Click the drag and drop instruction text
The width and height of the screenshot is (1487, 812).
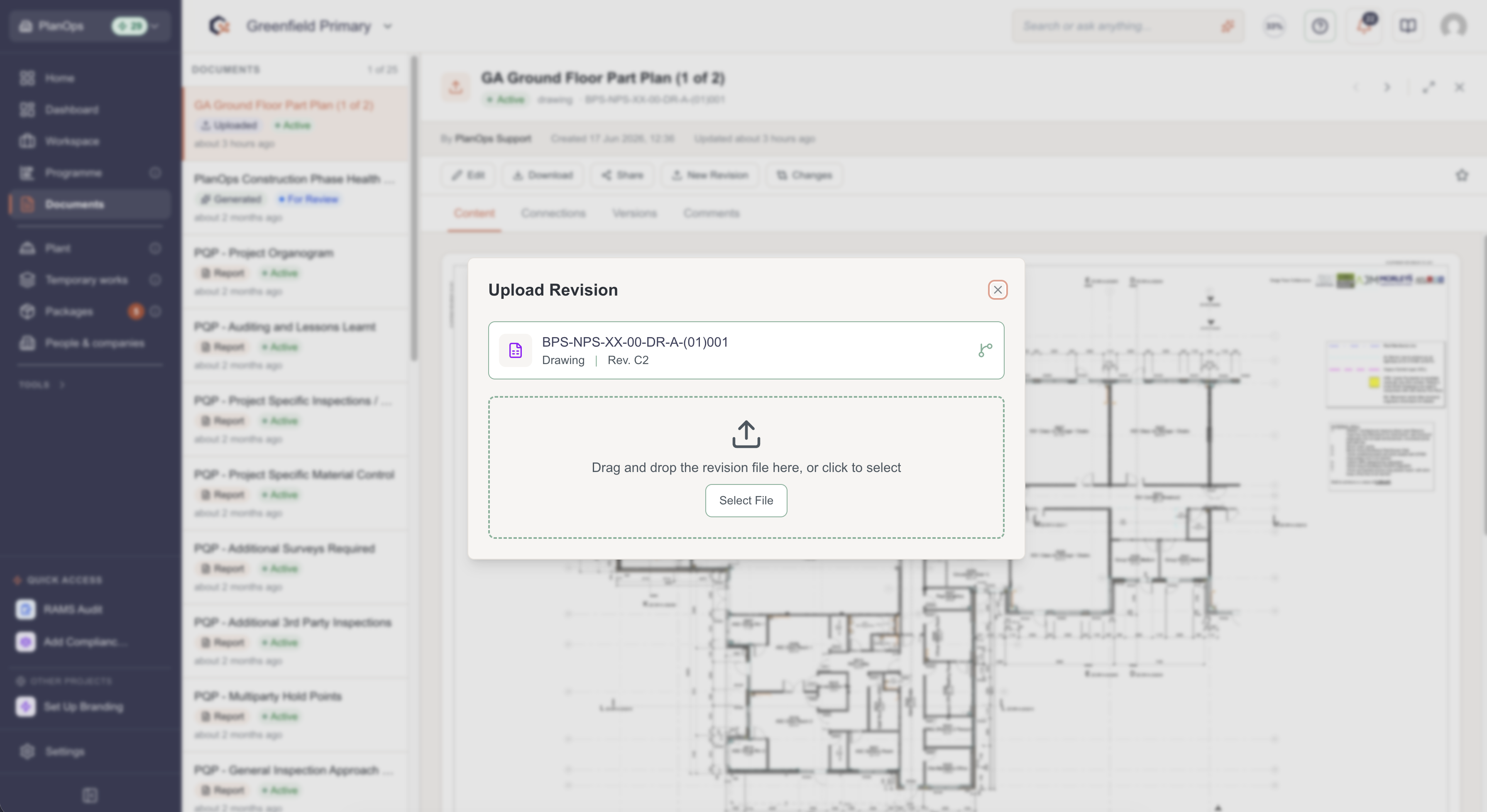746,467
